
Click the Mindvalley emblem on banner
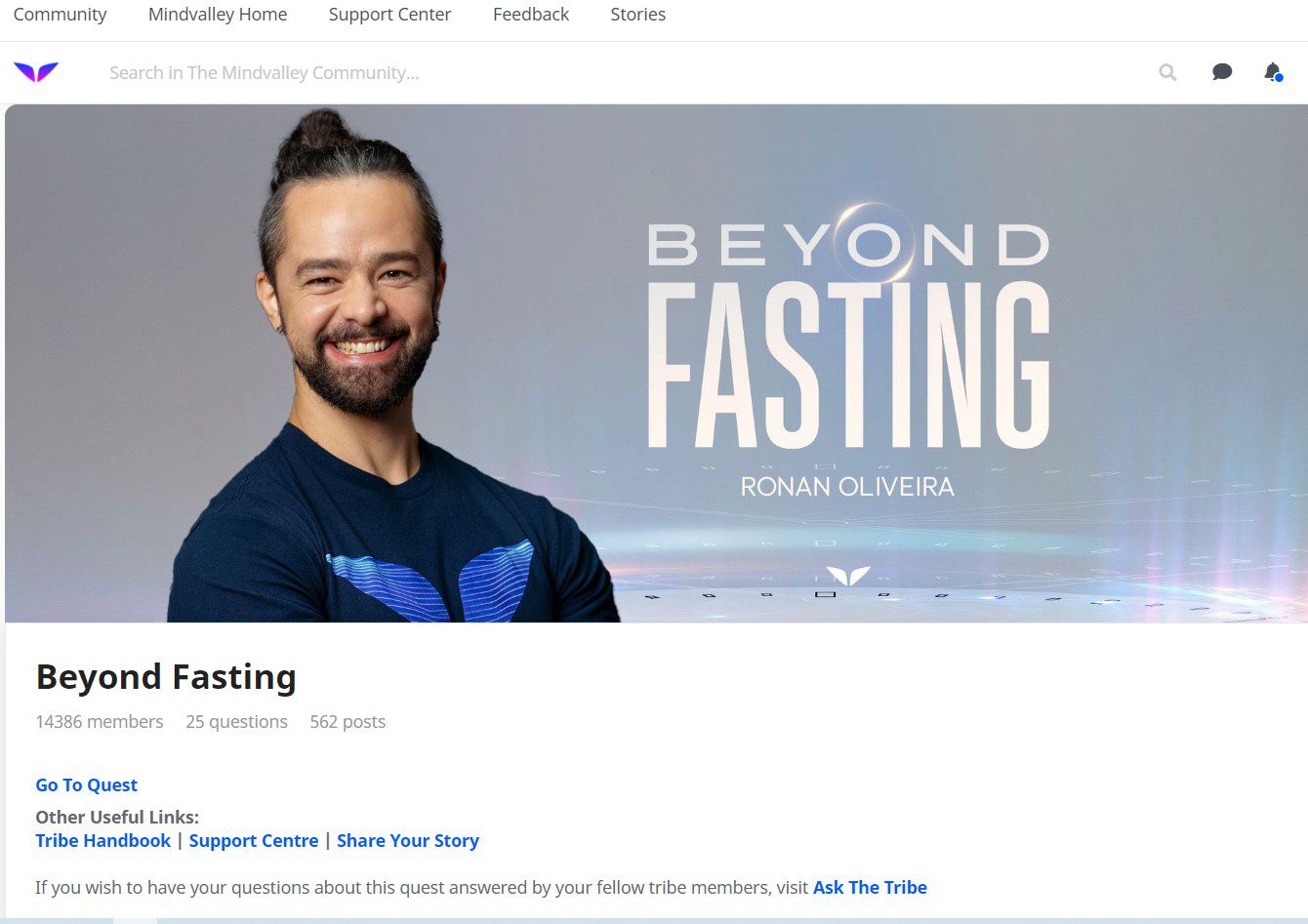coord(847,576)
